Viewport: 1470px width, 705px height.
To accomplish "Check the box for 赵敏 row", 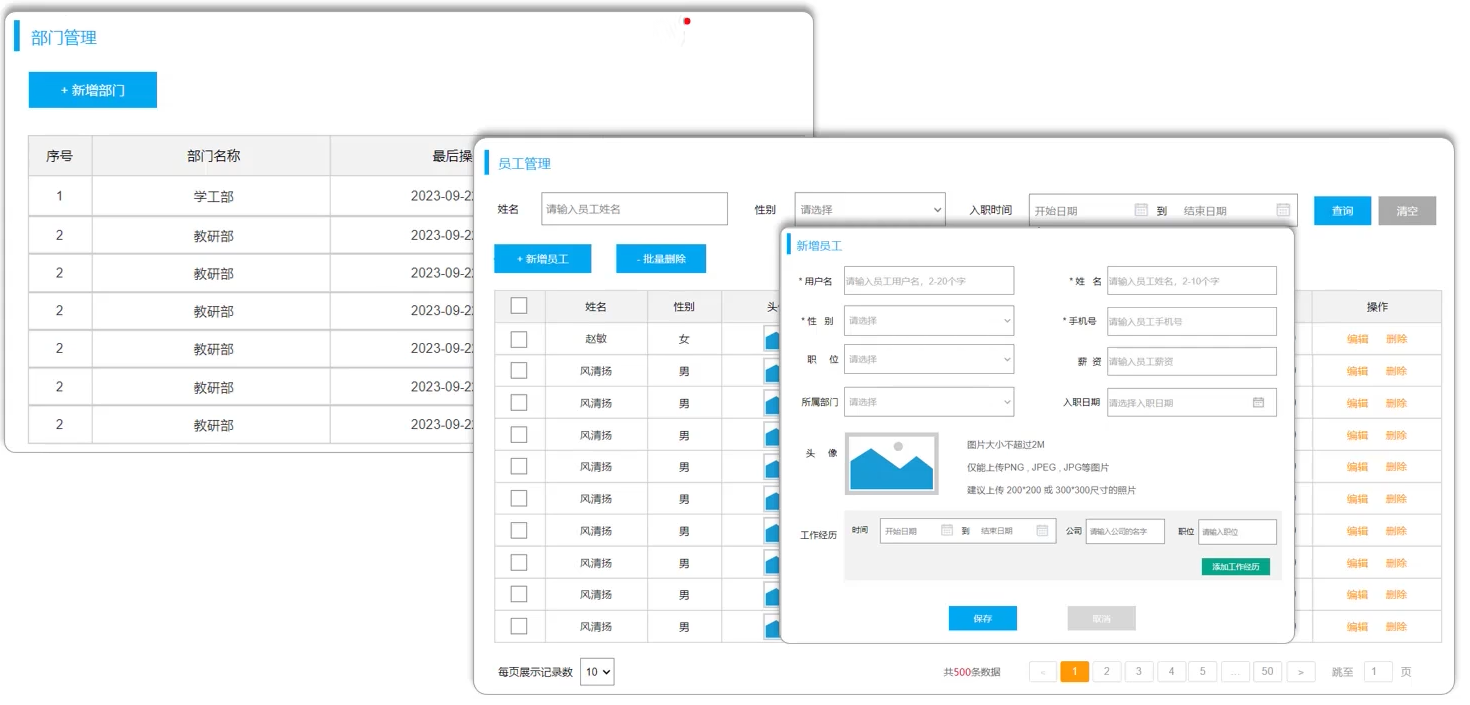I will (519, 339).
